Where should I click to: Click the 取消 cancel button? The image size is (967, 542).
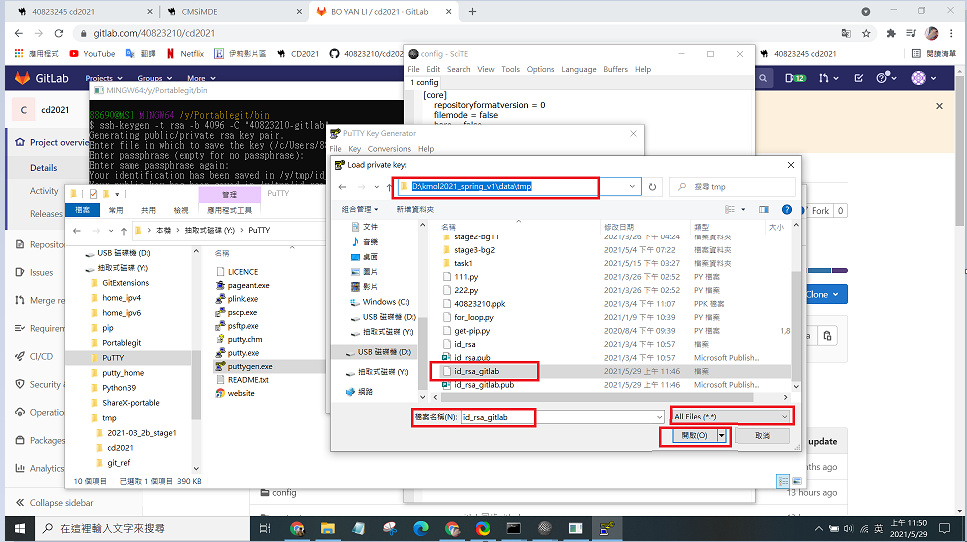click(x=762, y=435)
